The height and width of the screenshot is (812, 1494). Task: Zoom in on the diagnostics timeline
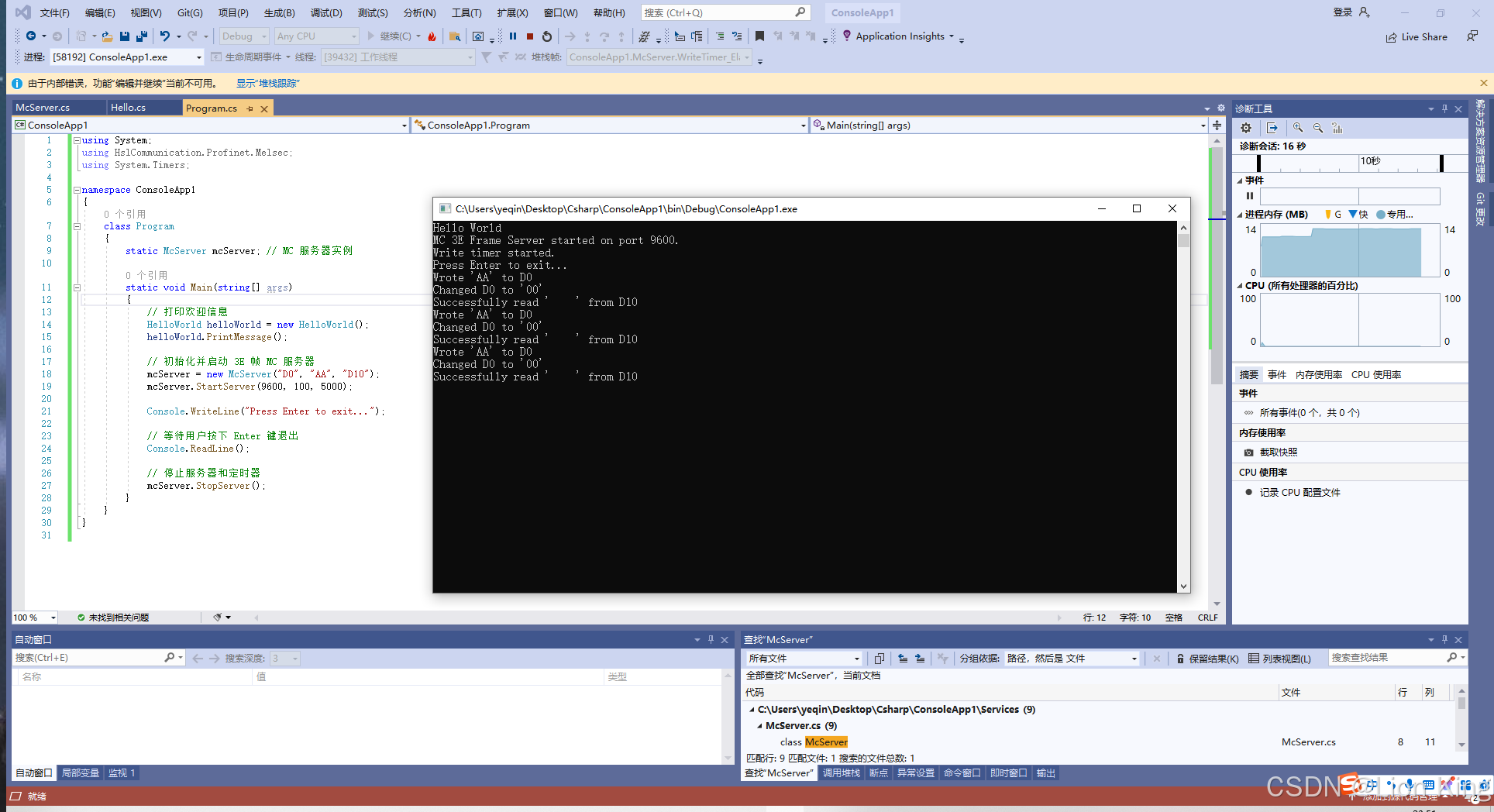[1298, 128]
